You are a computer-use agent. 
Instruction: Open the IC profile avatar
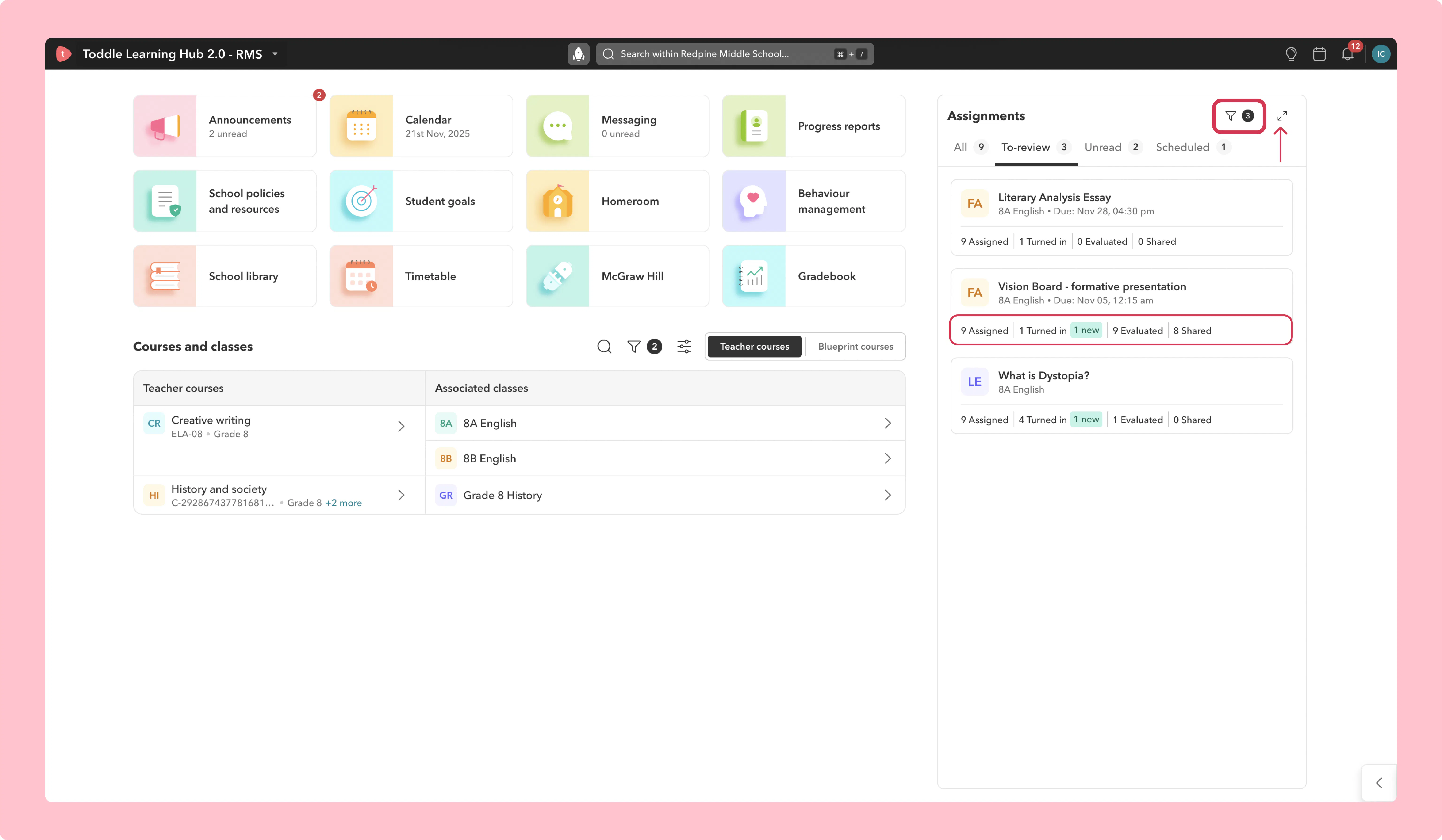click(1381, 54)
